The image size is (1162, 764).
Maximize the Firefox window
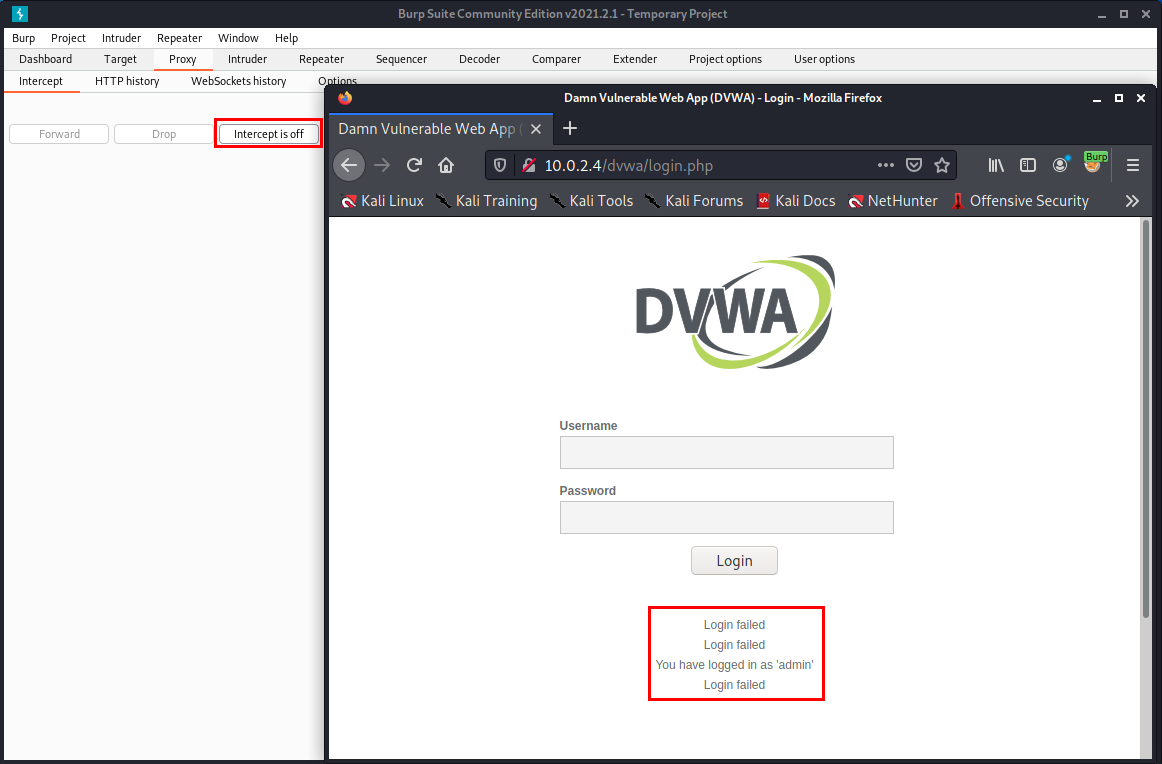1119,98
